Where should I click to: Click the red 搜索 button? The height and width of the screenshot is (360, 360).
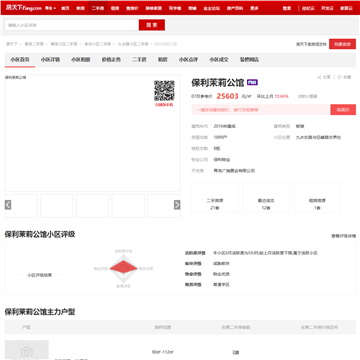coord(152,25)
